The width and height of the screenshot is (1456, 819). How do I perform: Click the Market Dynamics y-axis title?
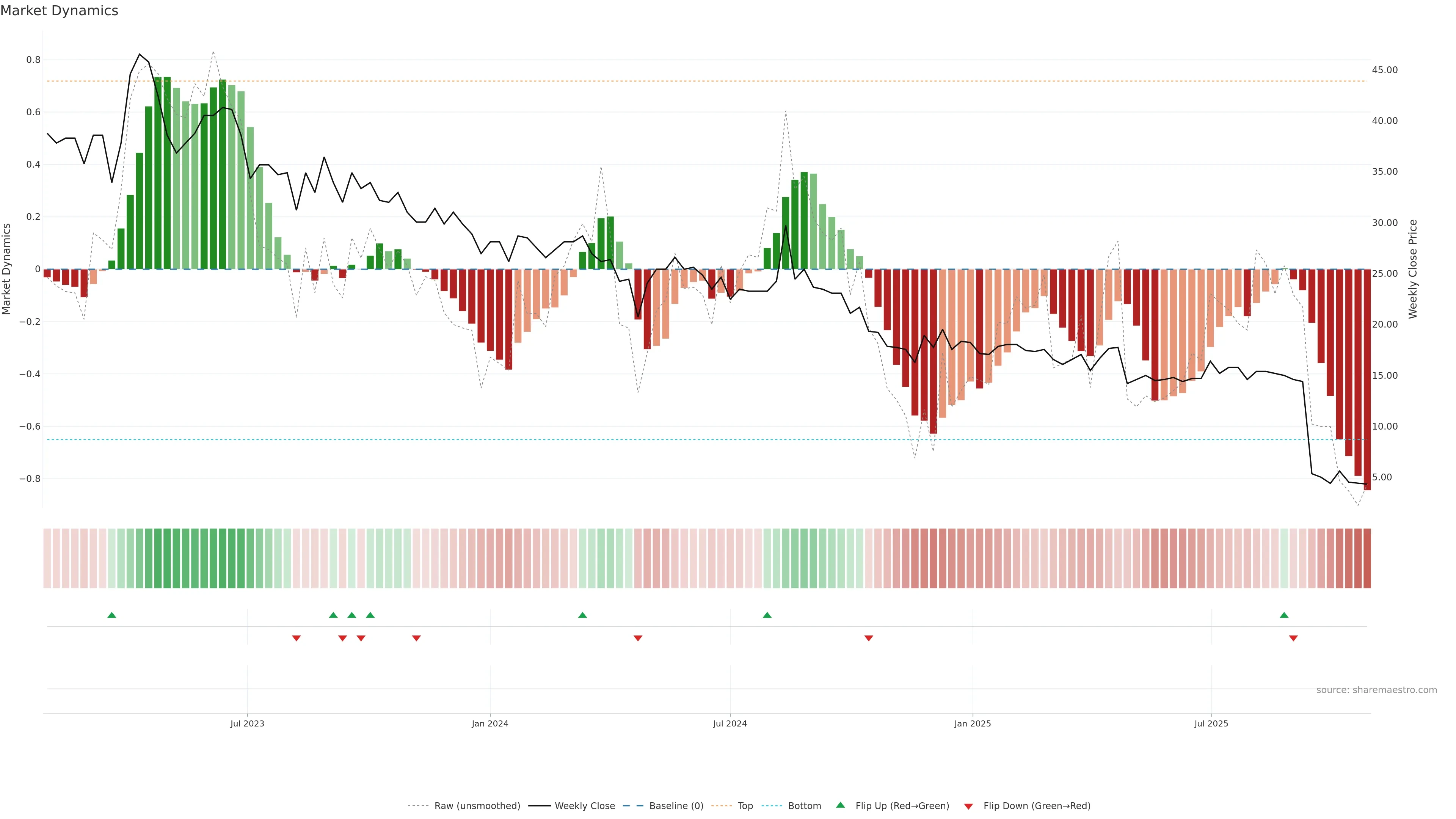7,269
